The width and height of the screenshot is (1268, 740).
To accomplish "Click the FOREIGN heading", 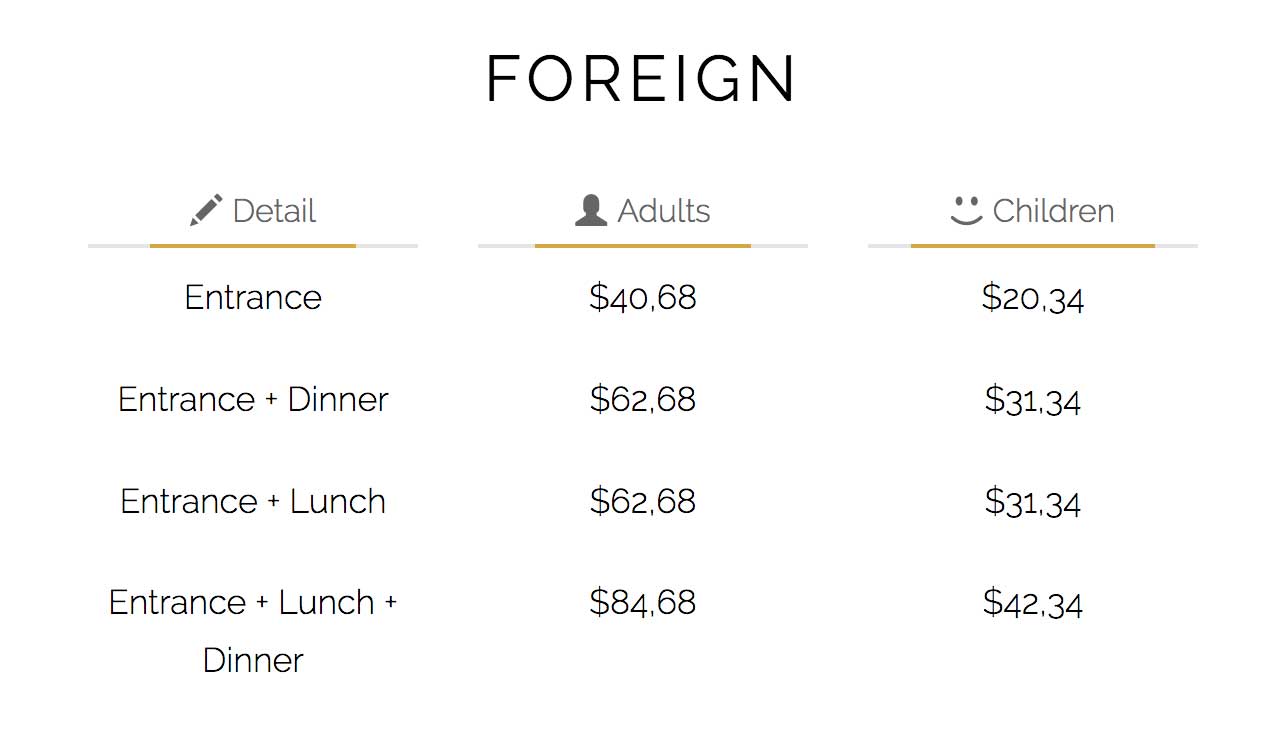I will [x=642, y=79].
